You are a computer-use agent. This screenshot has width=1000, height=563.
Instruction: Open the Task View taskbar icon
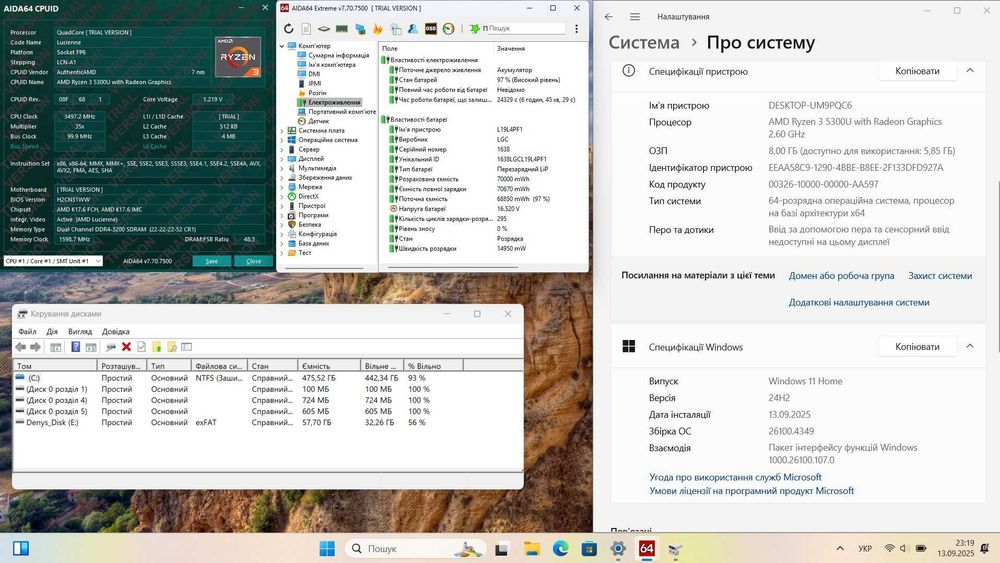point(502,548)
